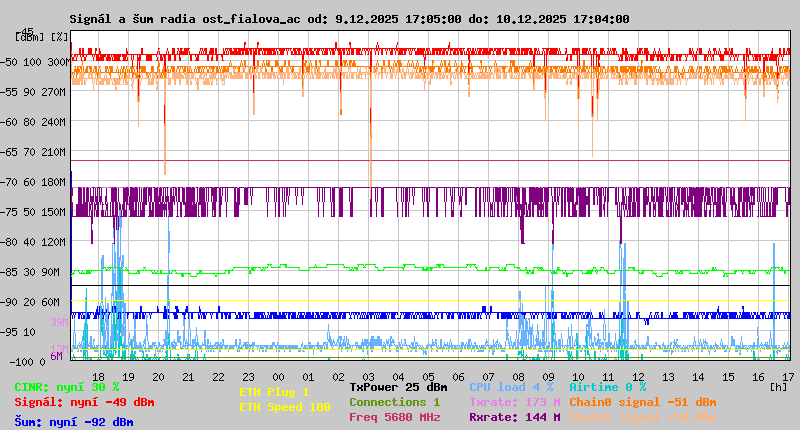
Task: Click the 00 midnight hour label on the time axis
Action: click(x=250, y=375)
